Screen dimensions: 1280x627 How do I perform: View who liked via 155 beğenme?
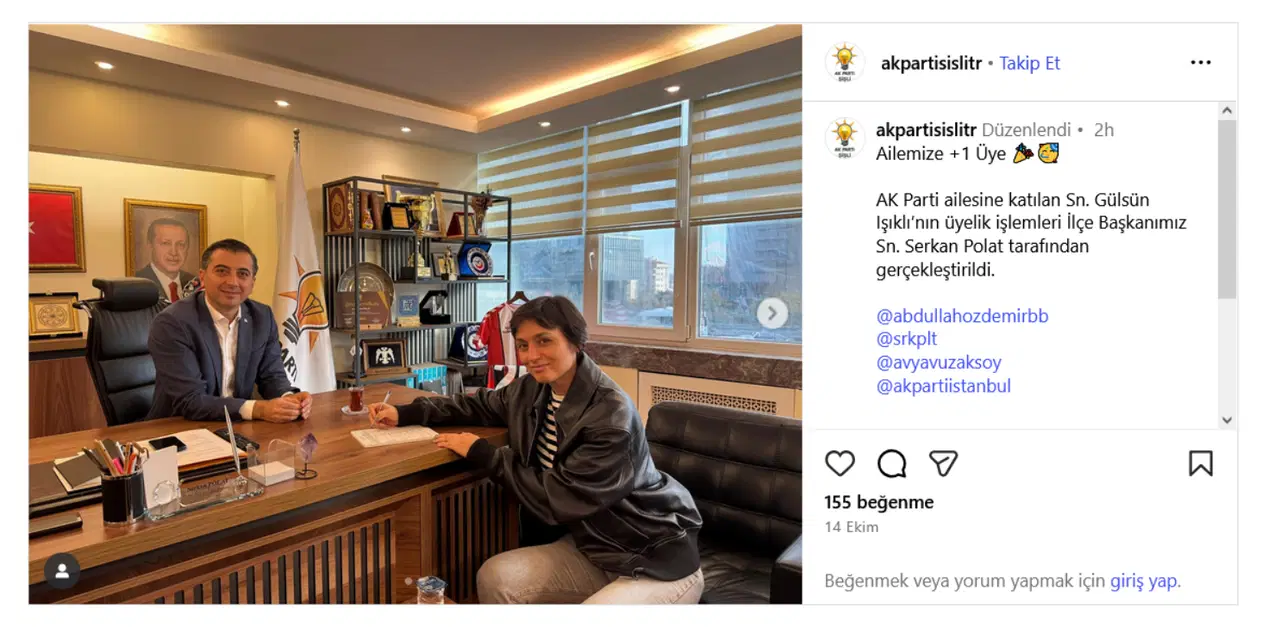879,502
